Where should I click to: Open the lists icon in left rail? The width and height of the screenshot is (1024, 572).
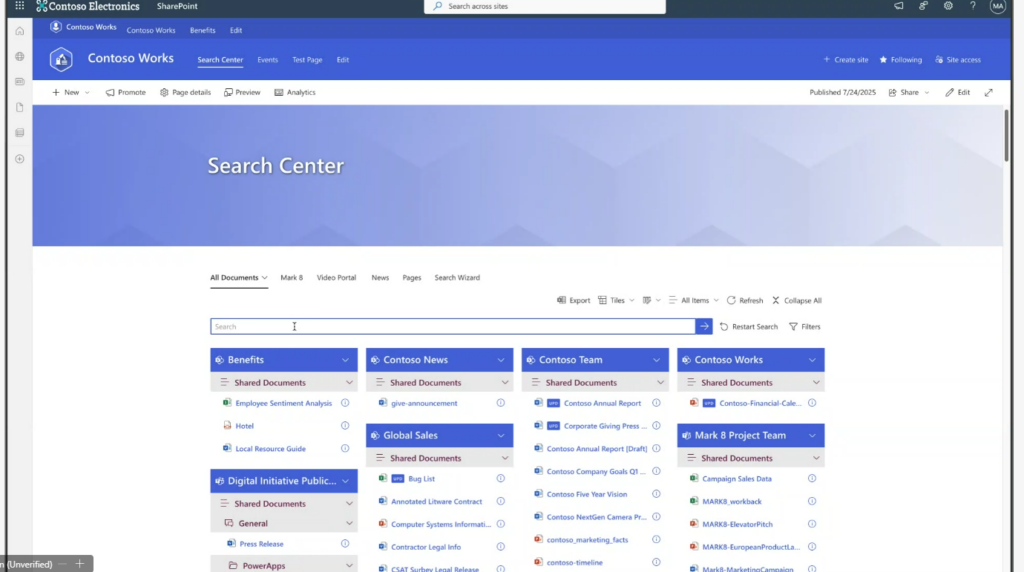point(20,133)
